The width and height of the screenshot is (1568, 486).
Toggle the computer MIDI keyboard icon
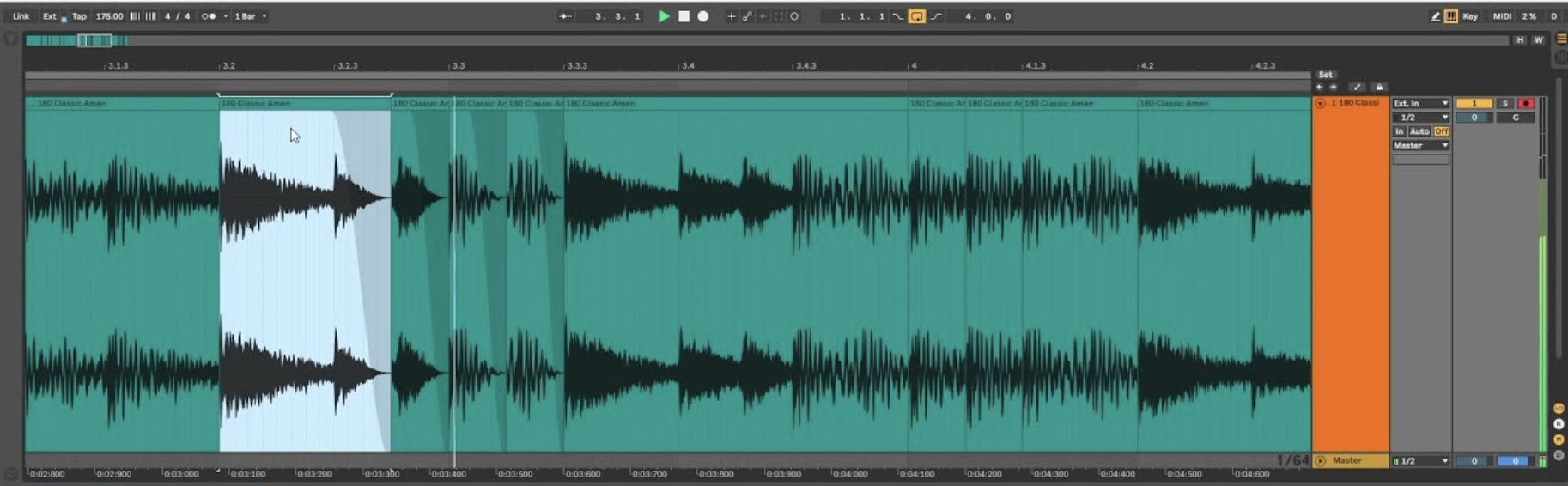tap(1450, 16)
